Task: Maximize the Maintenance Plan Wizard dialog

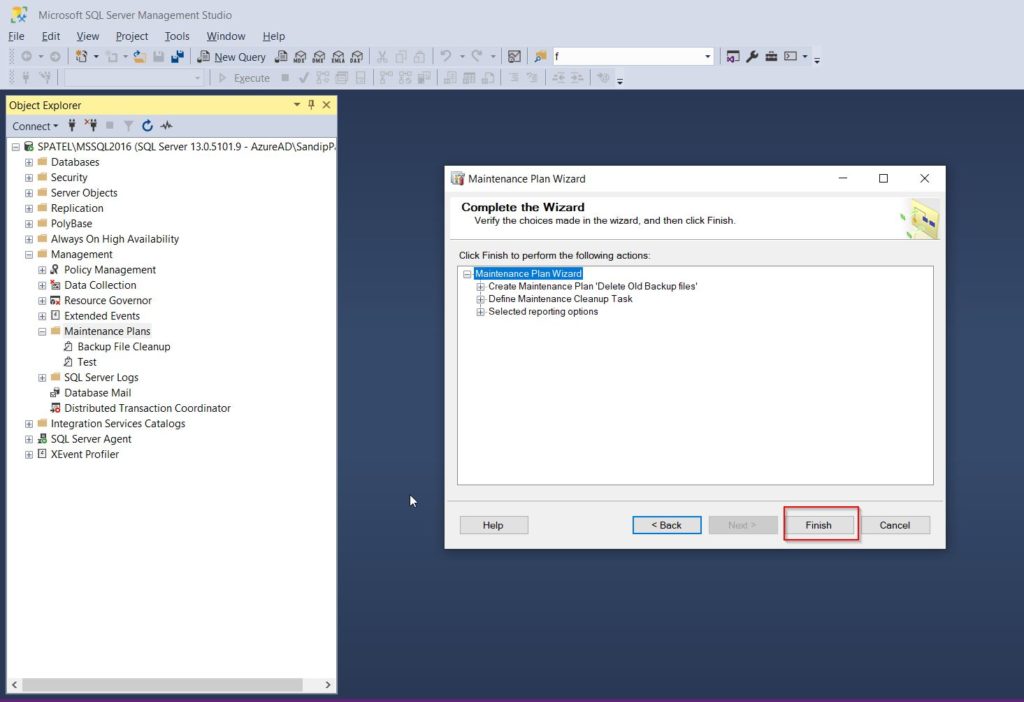Action: click(883, 178)
